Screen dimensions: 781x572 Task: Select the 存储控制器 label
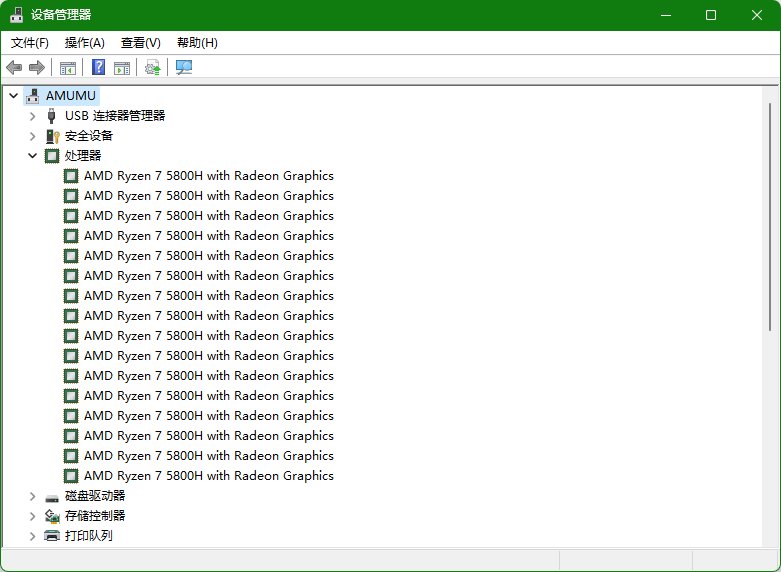click(95, 516)
